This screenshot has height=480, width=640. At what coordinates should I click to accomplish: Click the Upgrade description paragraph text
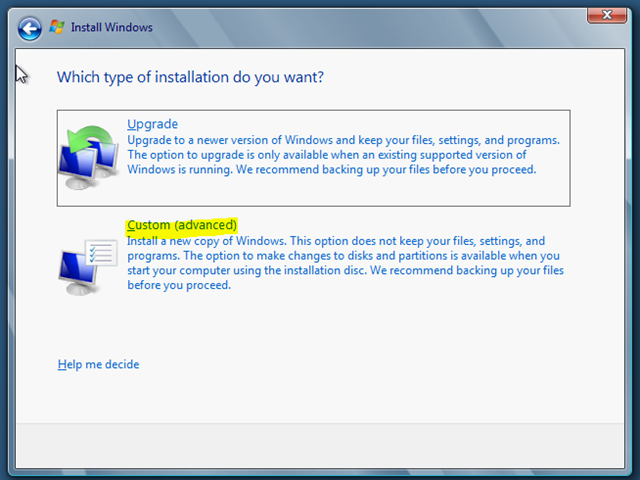tap(343, 155)
